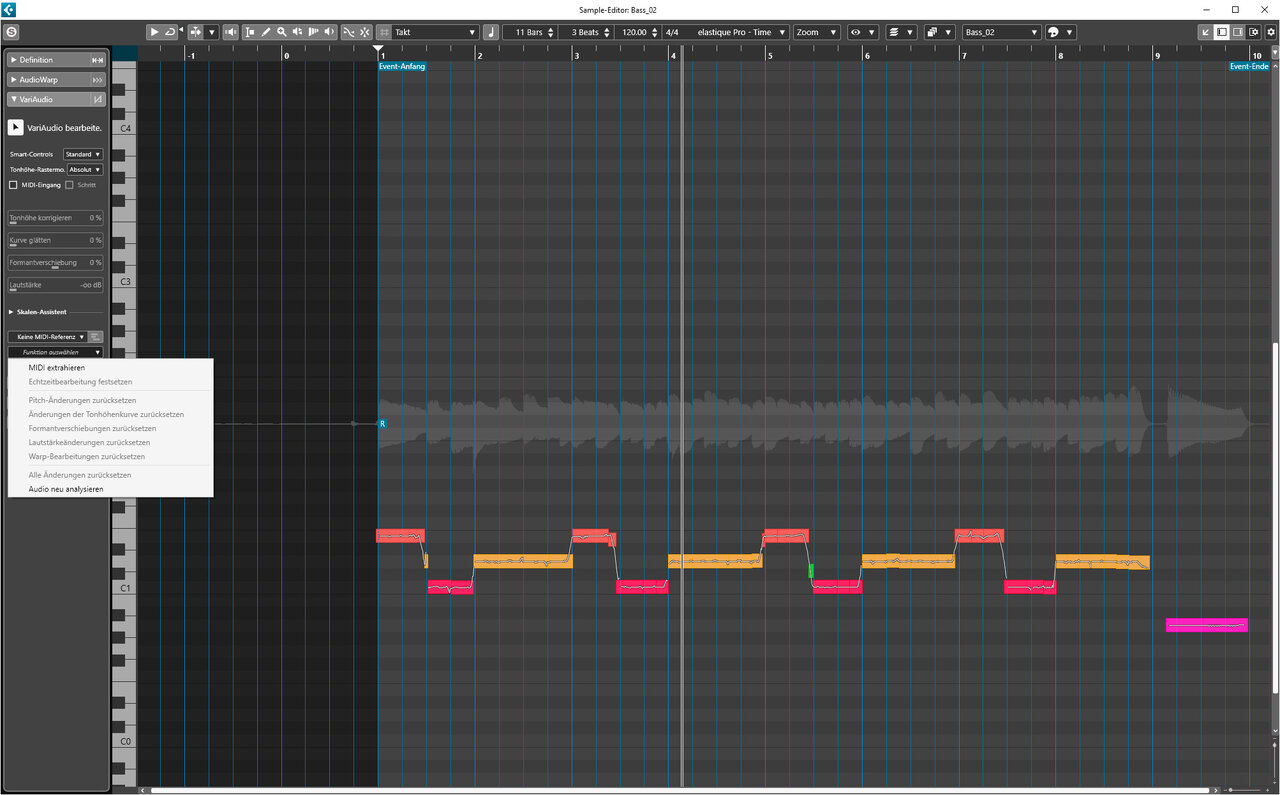The image size is (1280, 795).
Task: Choose MIDI extrahieren from the menu
Action: coord(56,368)
